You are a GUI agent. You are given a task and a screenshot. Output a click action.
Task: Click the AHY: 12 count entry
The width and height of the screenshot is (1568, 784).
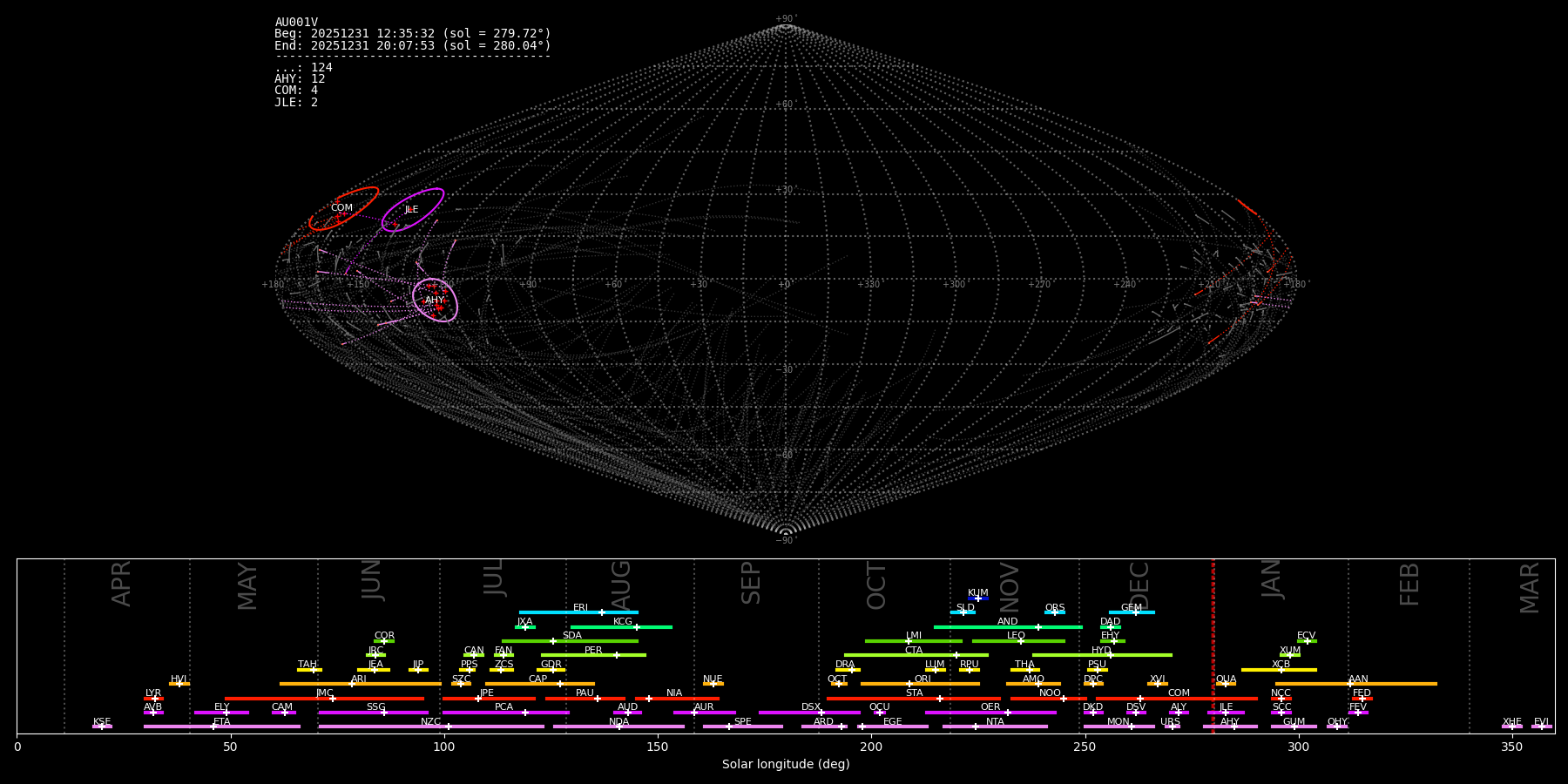point(300,79)
